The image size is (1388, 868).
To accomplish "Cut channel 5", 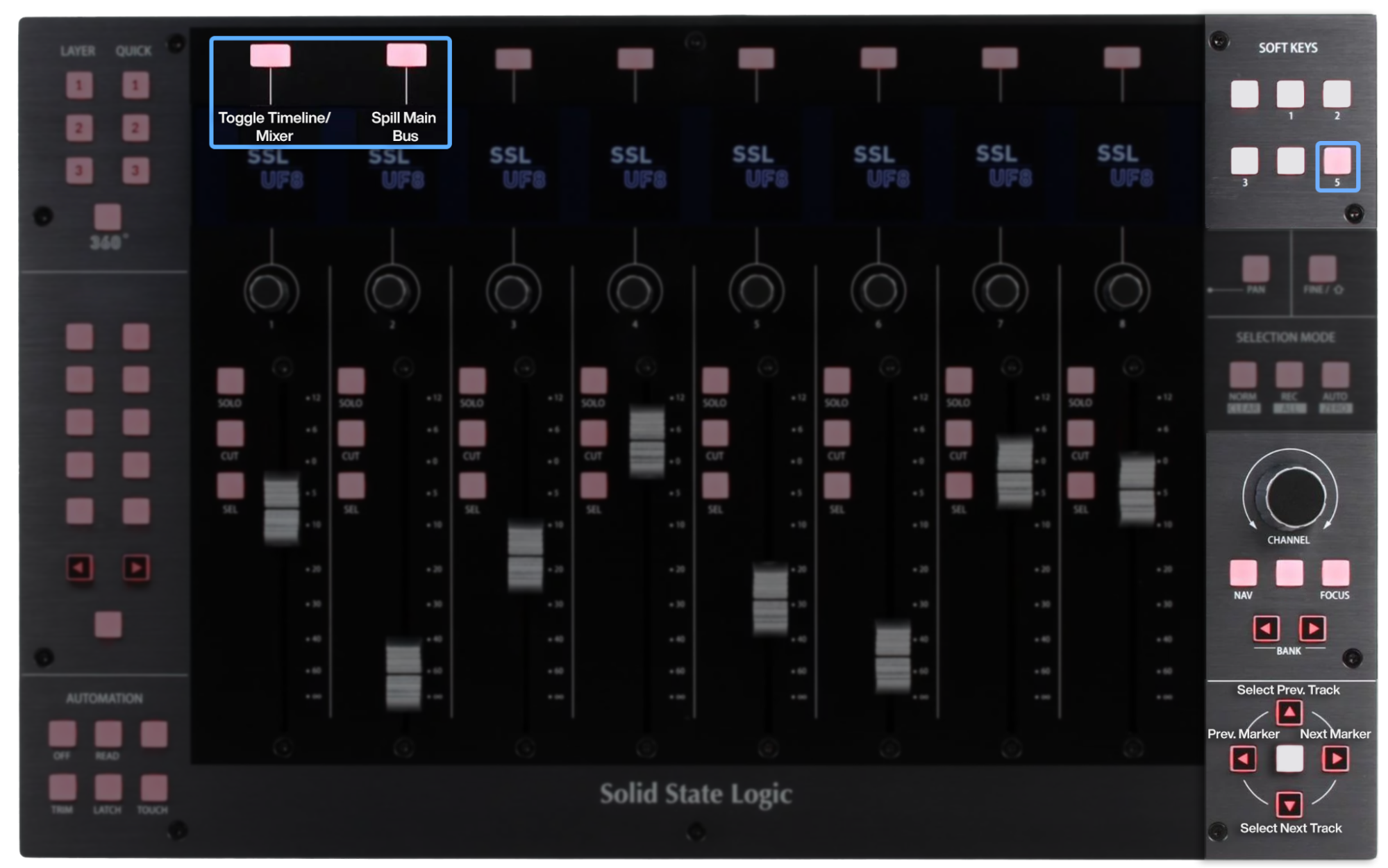I will 715,433.
